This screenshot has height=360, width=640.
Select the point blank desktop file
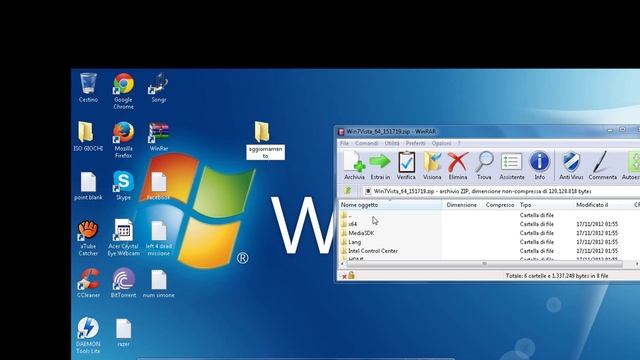(88, 185)
